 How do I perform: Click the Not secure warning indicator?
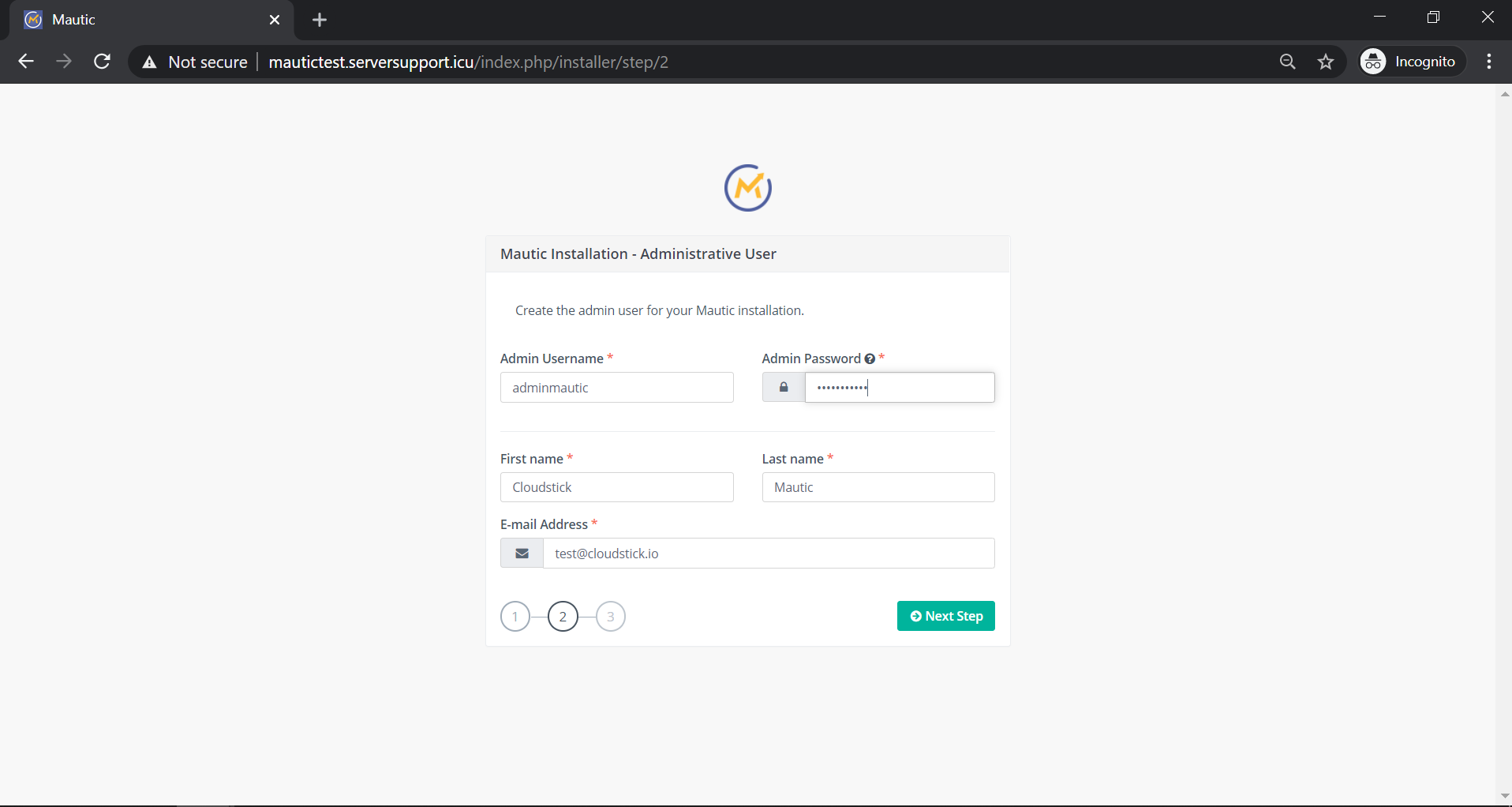point(194,62)
